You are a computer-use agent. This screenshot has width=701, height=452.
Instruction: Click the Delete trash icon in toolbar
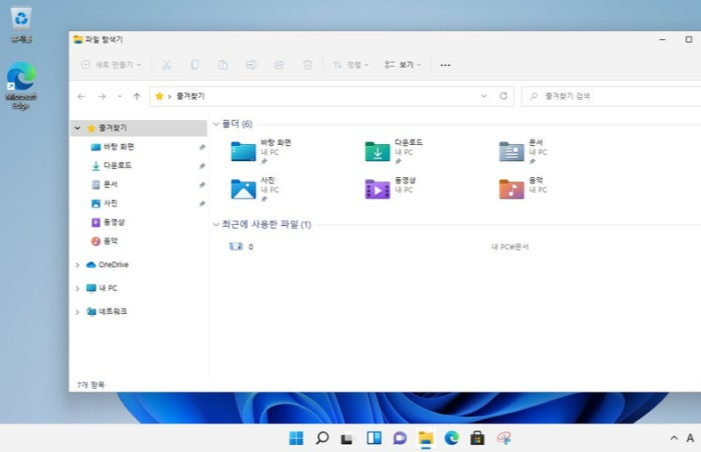307,65
